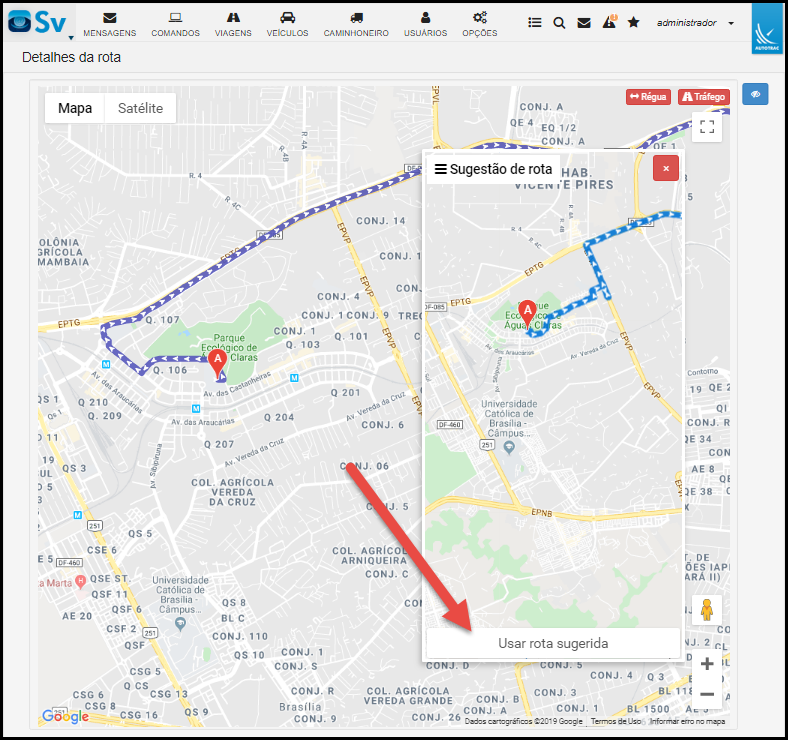
Task: Click marker A on the main map
Action: 218,363
